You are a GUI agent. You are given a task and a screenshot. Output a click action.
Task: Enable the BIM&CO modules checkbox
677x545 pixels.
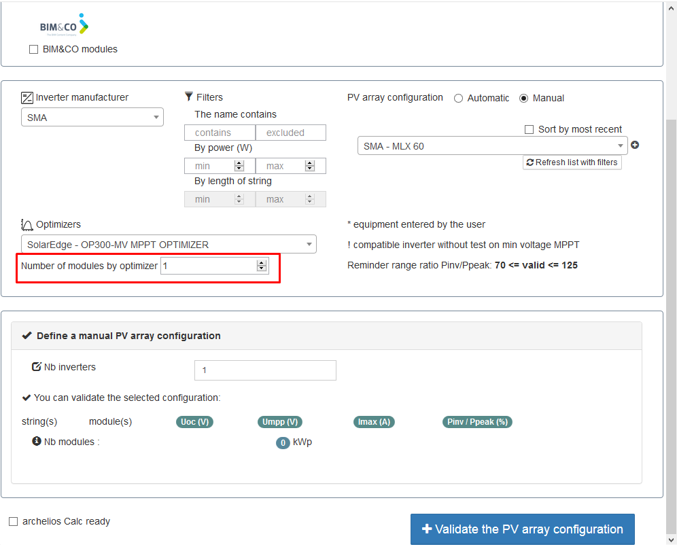(x=33, y=50)
